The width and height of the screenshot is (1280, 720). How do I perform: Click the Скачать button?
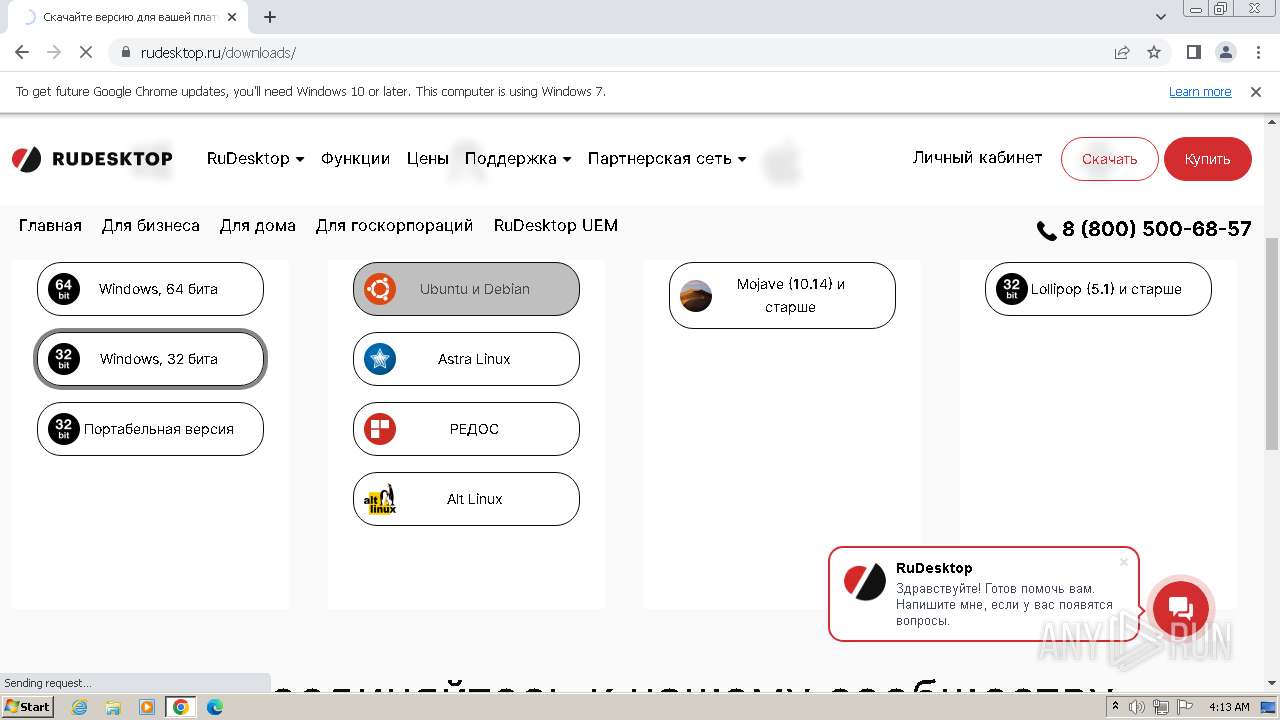(1109, 159)
